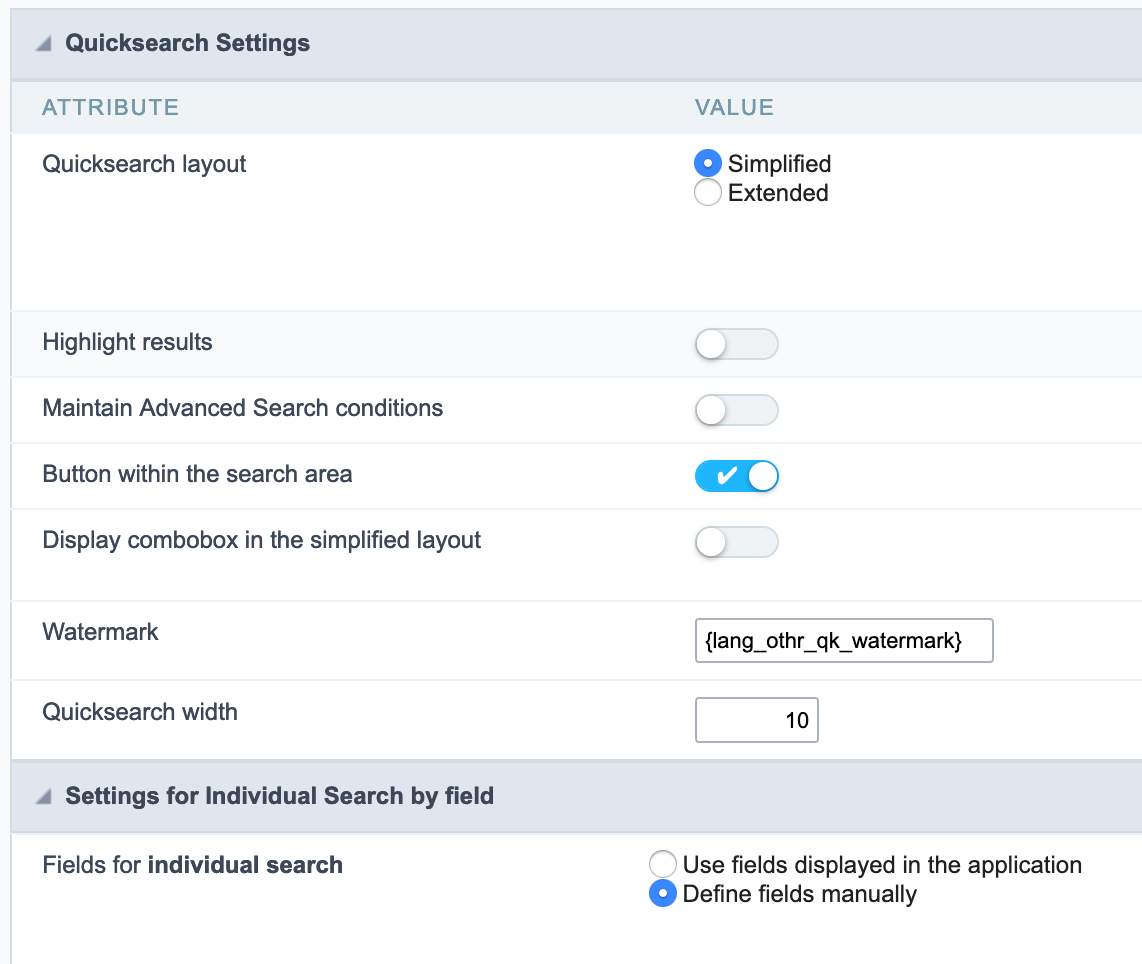1142x964 pixels.
Task: Click the Quicksearch Settings header title
Action: point(187,43)
